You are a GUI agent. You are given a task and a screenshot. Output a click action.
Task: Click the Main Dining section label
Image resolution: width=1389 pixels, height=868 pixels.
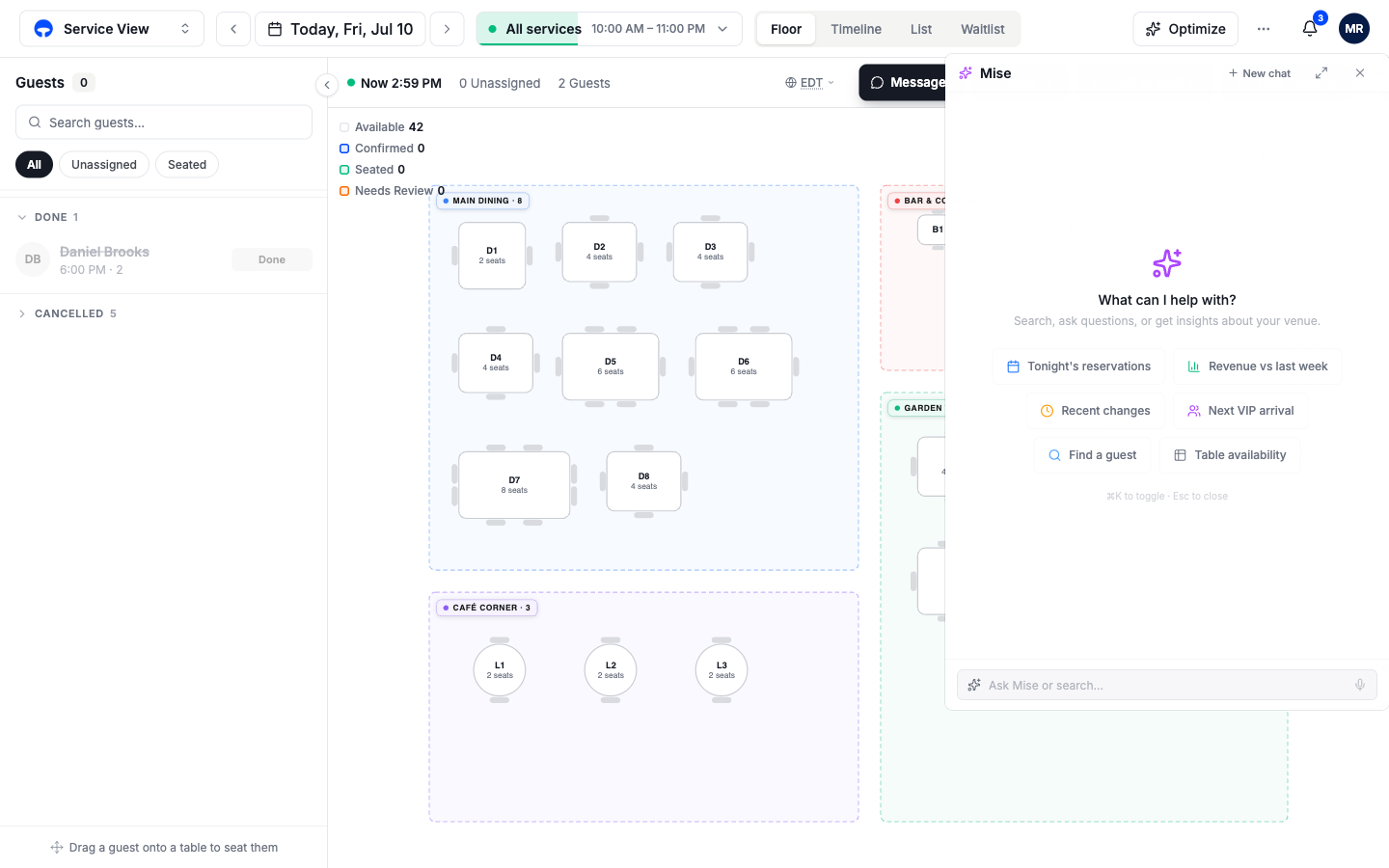pyautogui.click(x=483, y=201)
